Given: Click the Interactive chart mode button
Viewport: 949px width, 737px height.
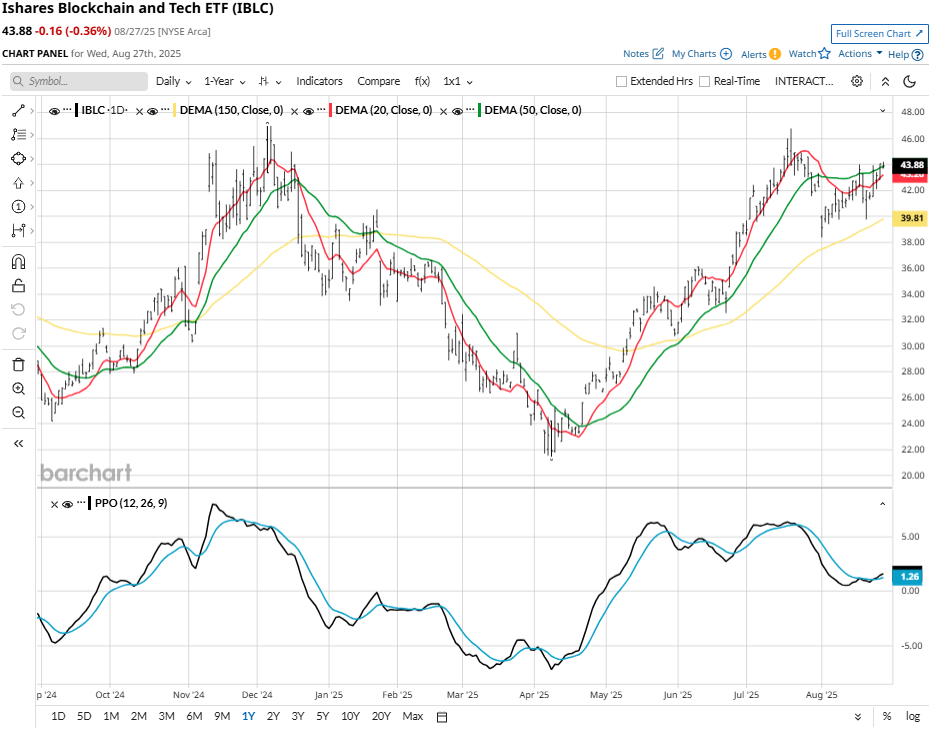Looking at the screenshot, I should coord(804,81).
